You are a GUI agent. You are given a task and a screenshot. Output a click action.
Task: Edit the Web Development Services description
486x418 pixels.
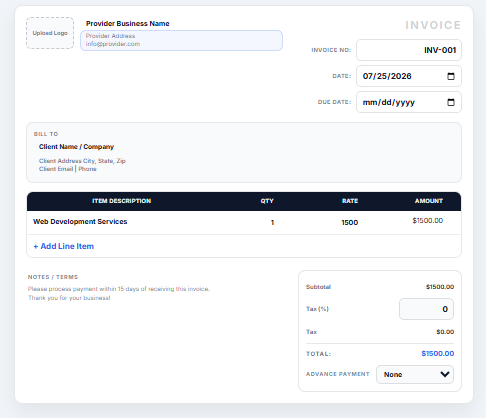point(80,222)
